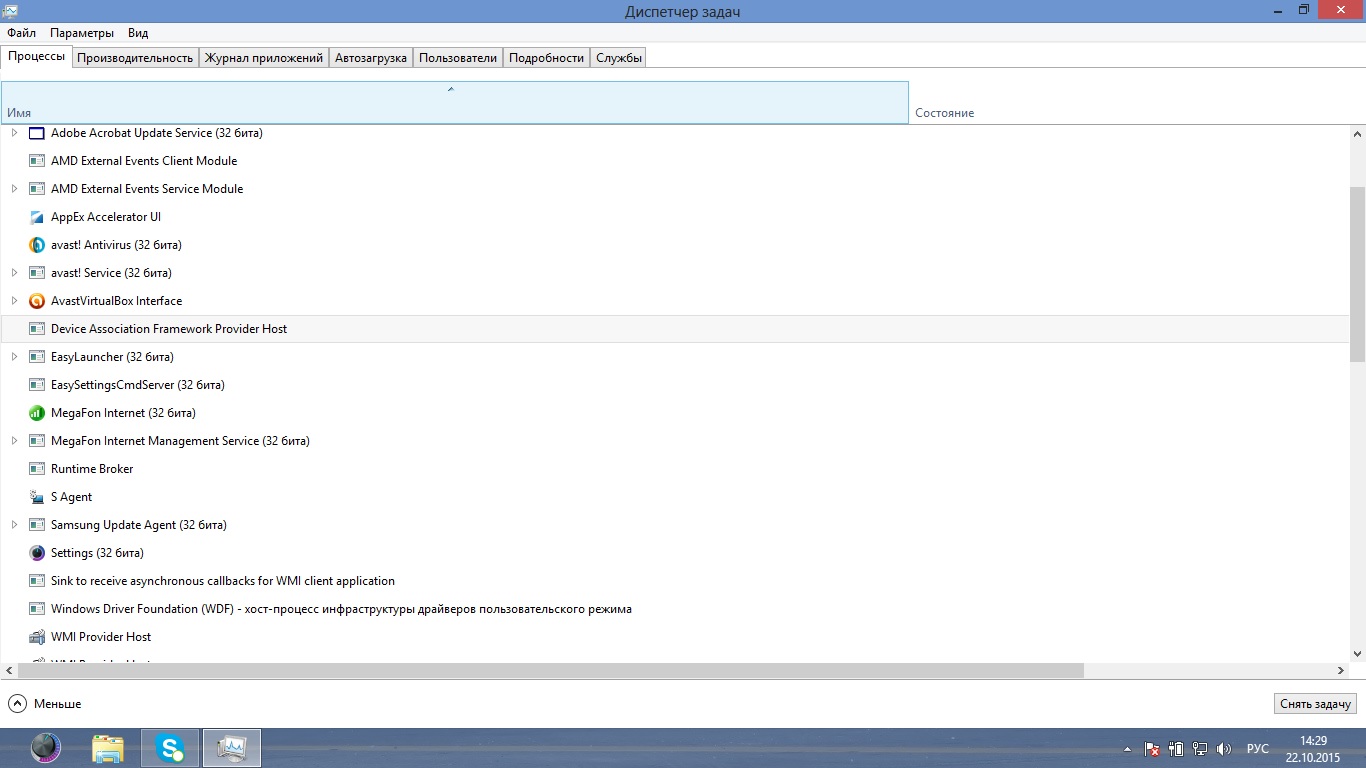Click the horizontal scrollbar right arrow
1366x768 pixels.
1341,670
